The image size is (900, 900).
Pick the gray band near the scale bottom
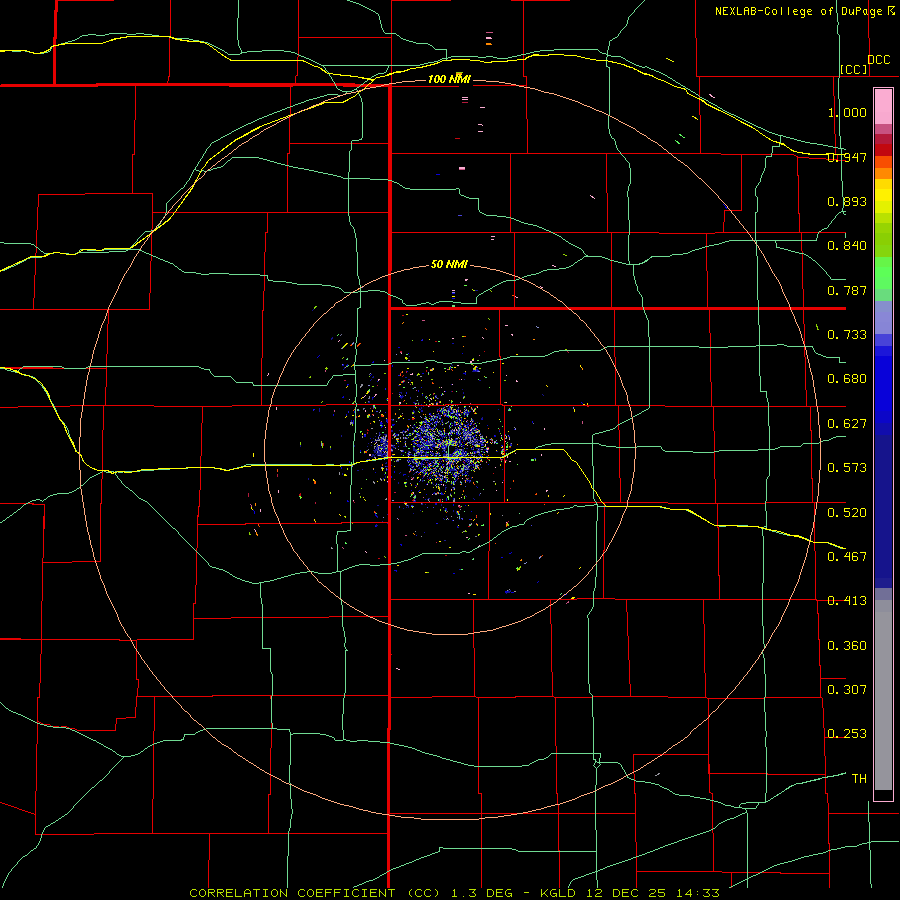click(883, 695)
